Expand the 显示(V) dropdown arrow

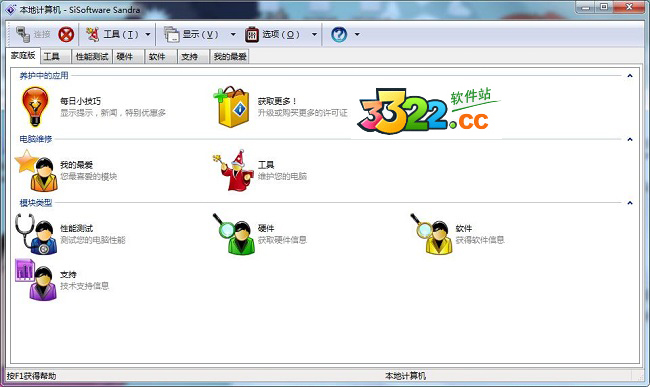tap(233, 34)
